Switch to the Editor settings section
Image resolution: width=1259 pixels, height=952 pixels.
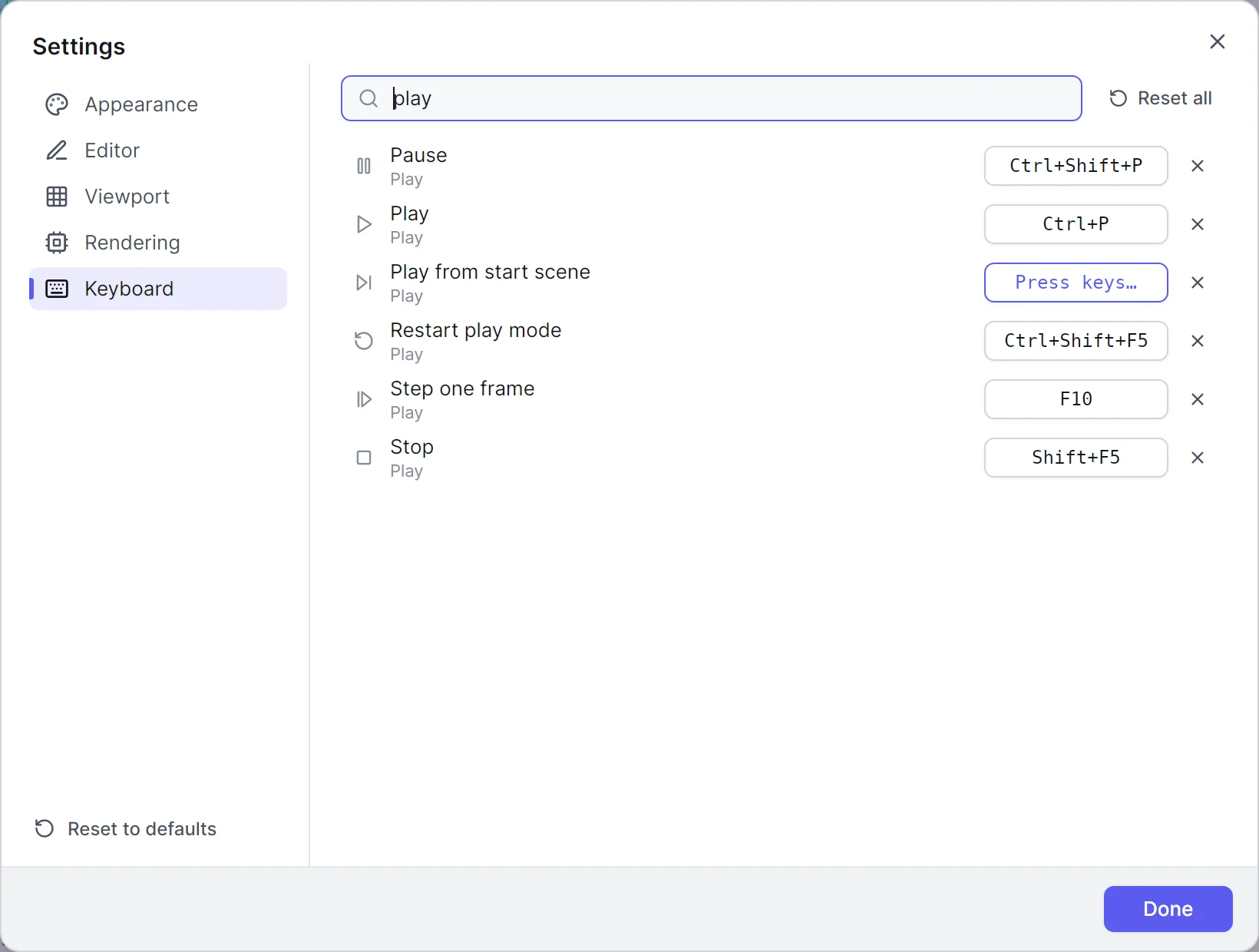coord(158,150)
